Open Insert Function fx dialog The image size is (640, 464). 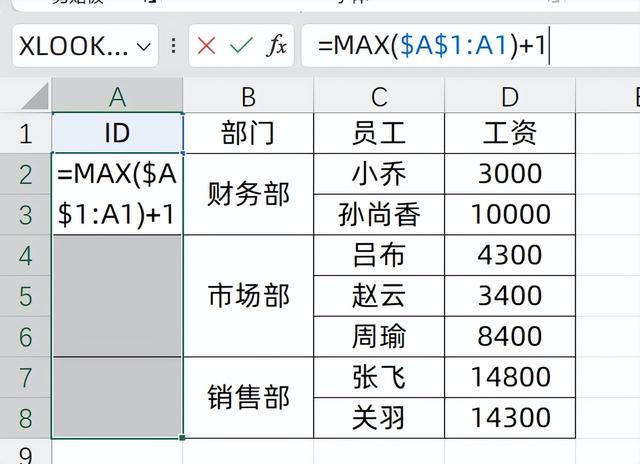tap(277, 45)
